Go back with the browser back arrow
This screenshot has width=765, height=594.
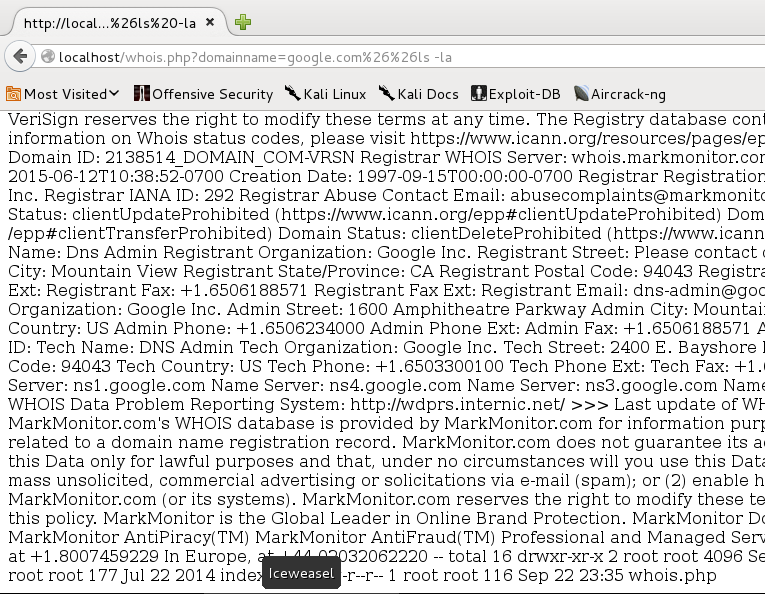[x=20, y=57]
